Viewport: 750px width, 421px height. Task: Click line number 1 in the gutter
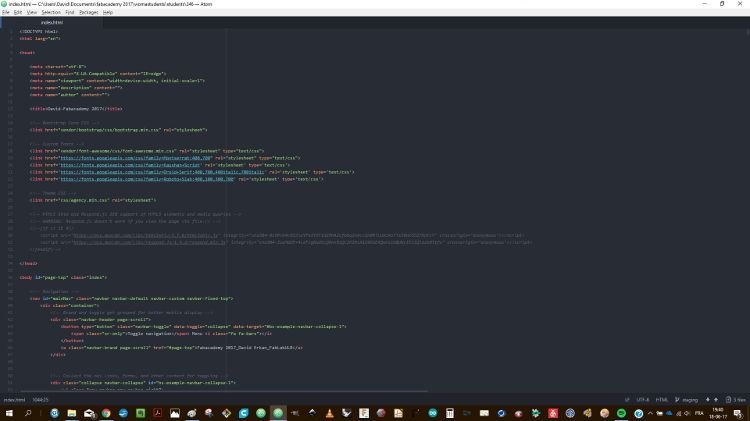[11, 32]
